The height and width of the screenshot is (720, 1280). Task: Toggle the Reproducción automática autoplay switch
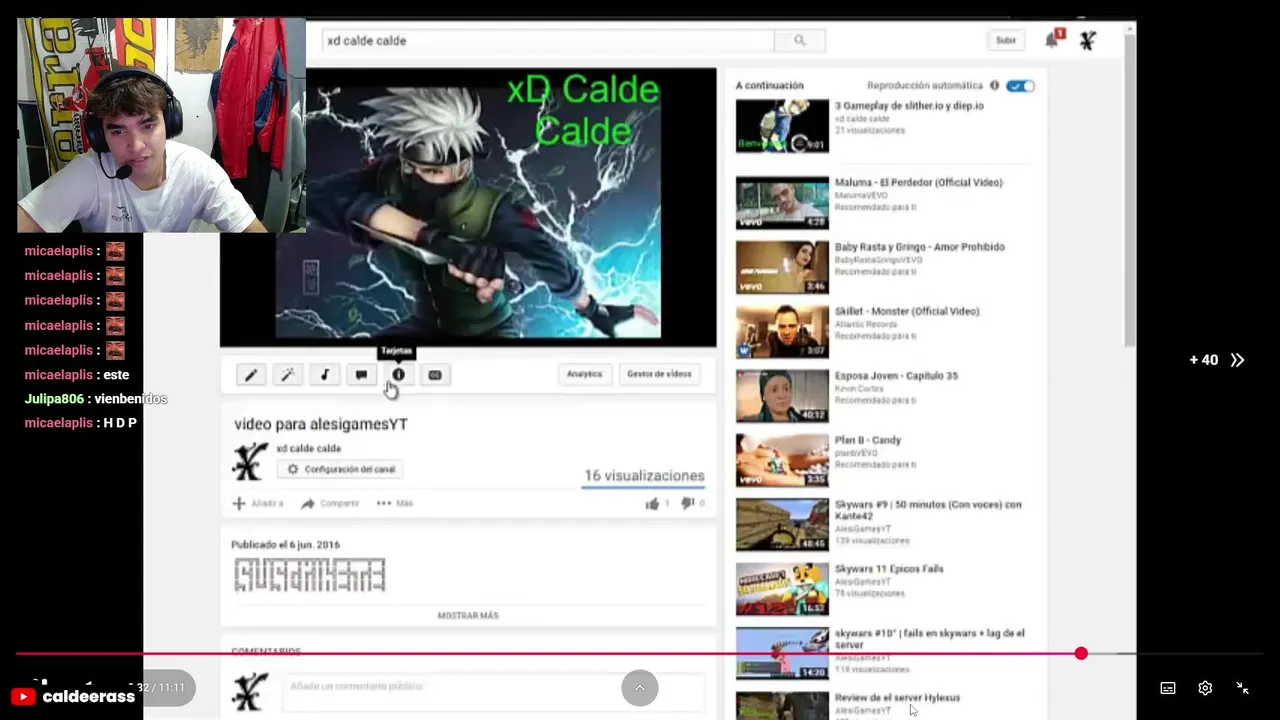pos(1020,86)
